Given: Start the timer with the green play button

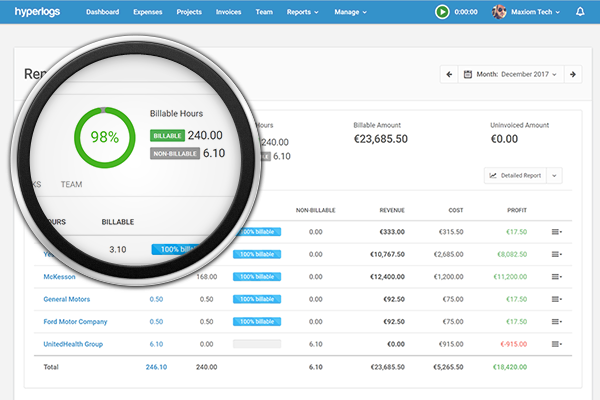Looking at the screenshot, I should point(442,12).
